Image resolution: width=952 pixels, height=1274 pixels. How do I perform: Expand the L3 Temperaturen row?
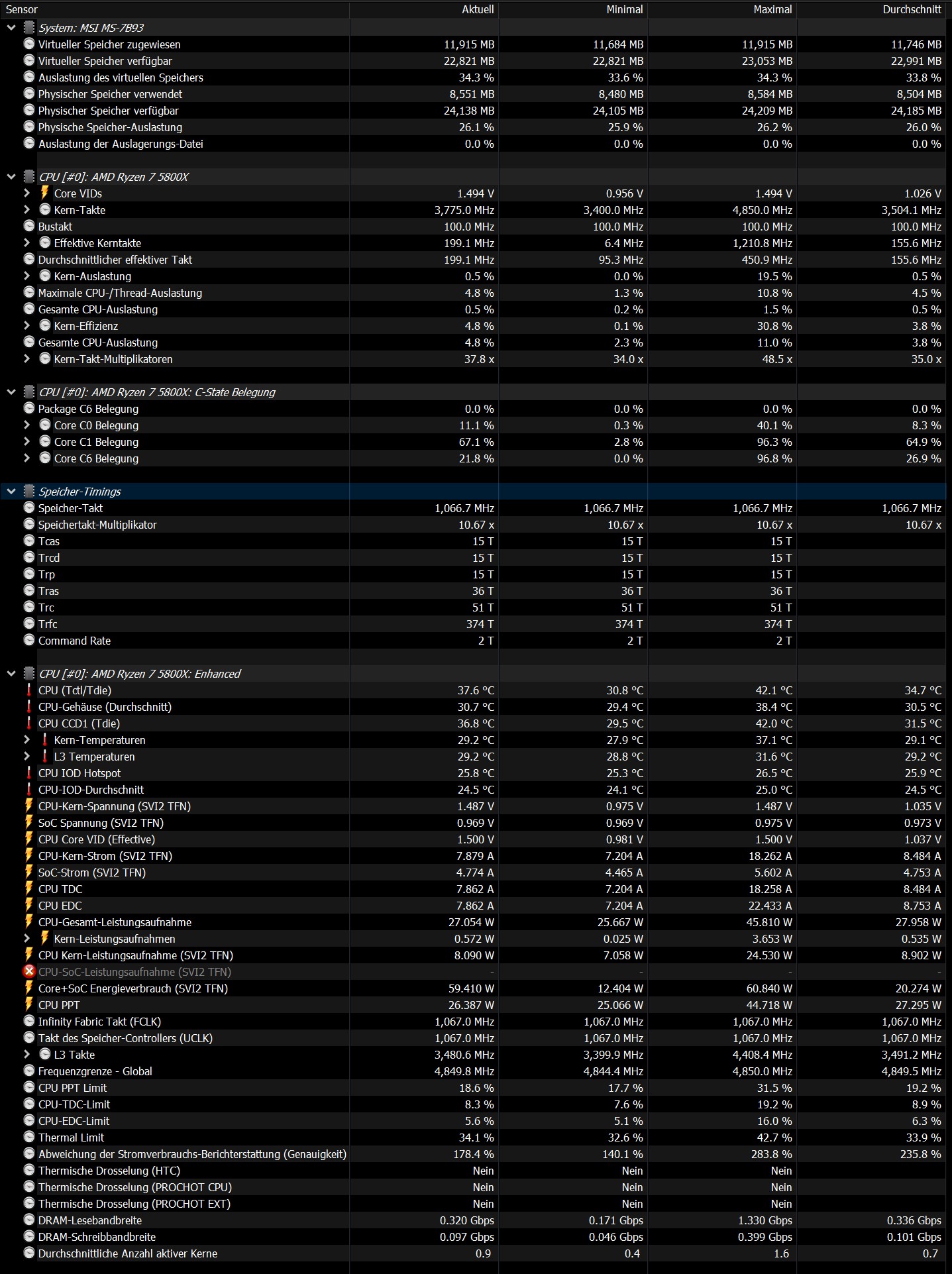[x=26, y=757]
